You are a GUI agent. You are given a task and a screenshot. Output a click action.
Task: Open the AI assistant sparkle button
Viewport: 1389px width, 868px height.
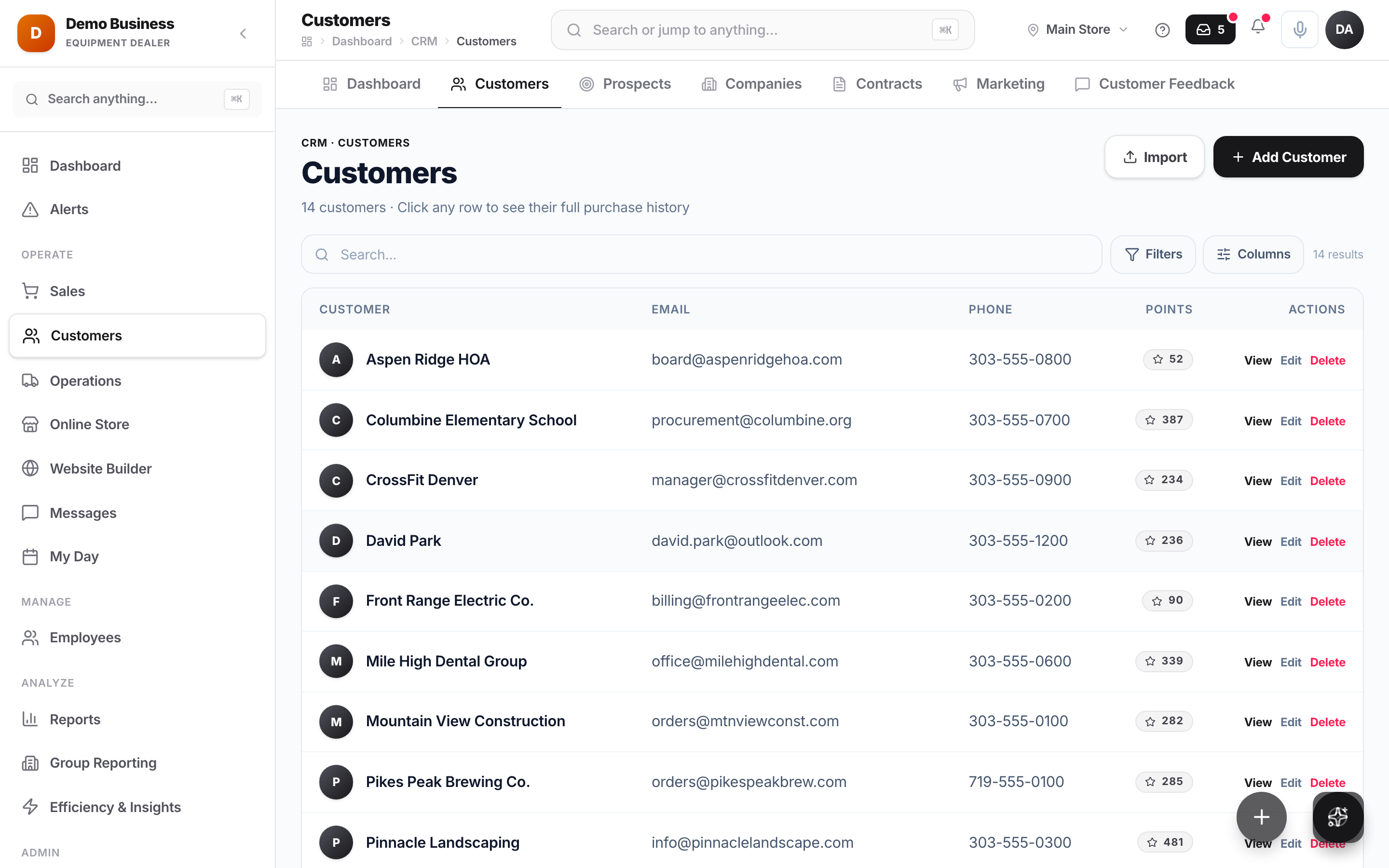click(x=1337, y=816)
